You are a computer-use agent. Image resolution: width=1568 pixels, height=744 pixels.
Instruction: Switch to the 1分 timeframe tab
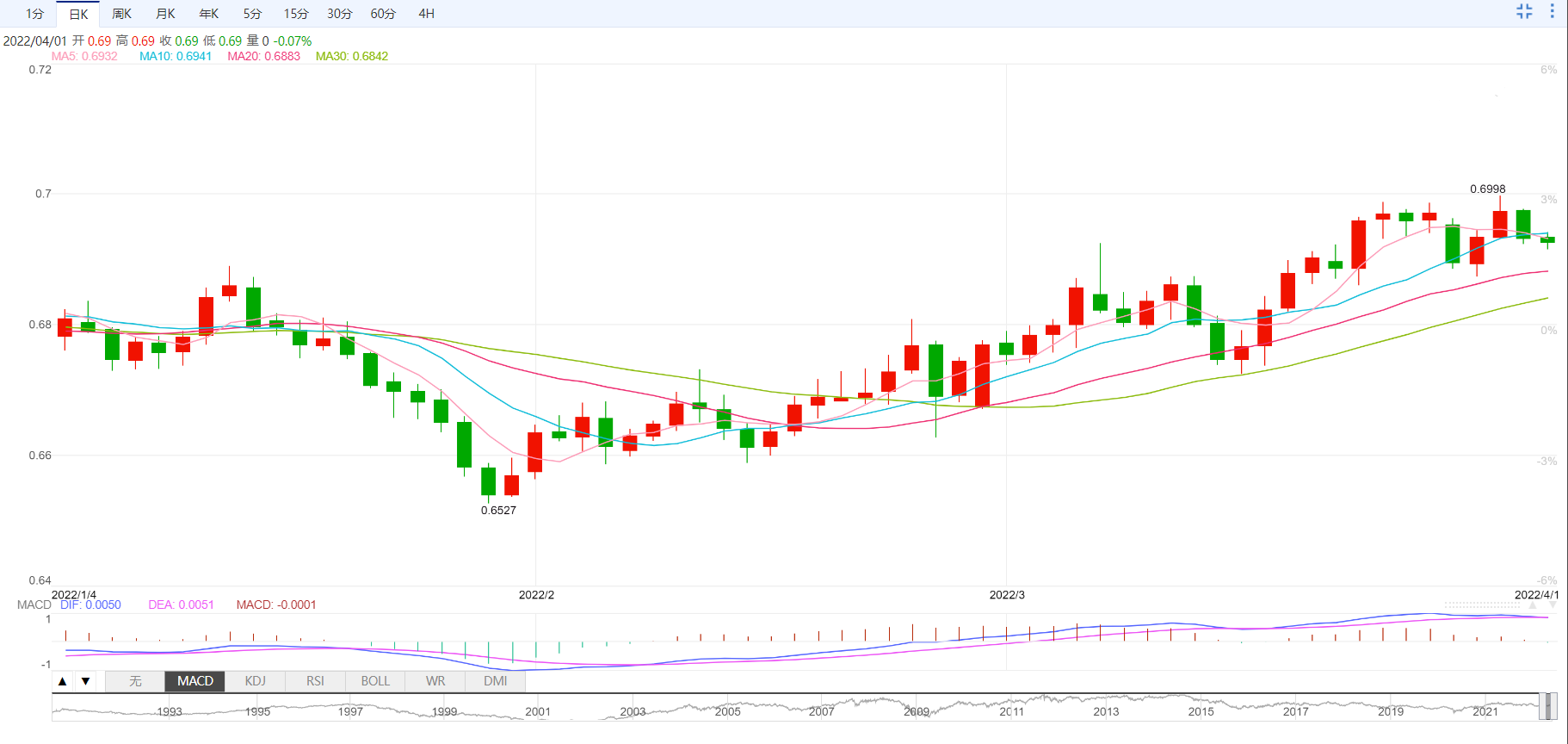point(34,14)
